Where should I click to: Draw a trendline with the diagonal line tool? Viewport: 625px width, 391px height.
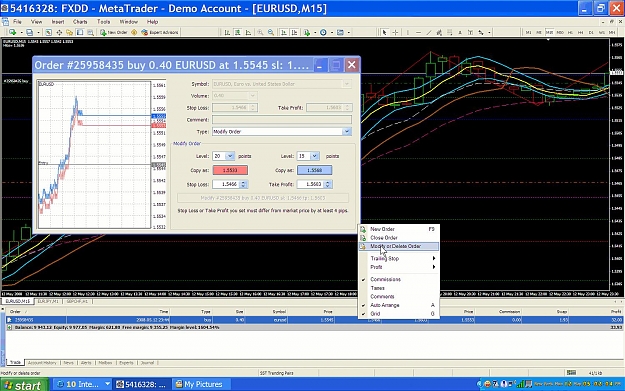click(429, 32)
